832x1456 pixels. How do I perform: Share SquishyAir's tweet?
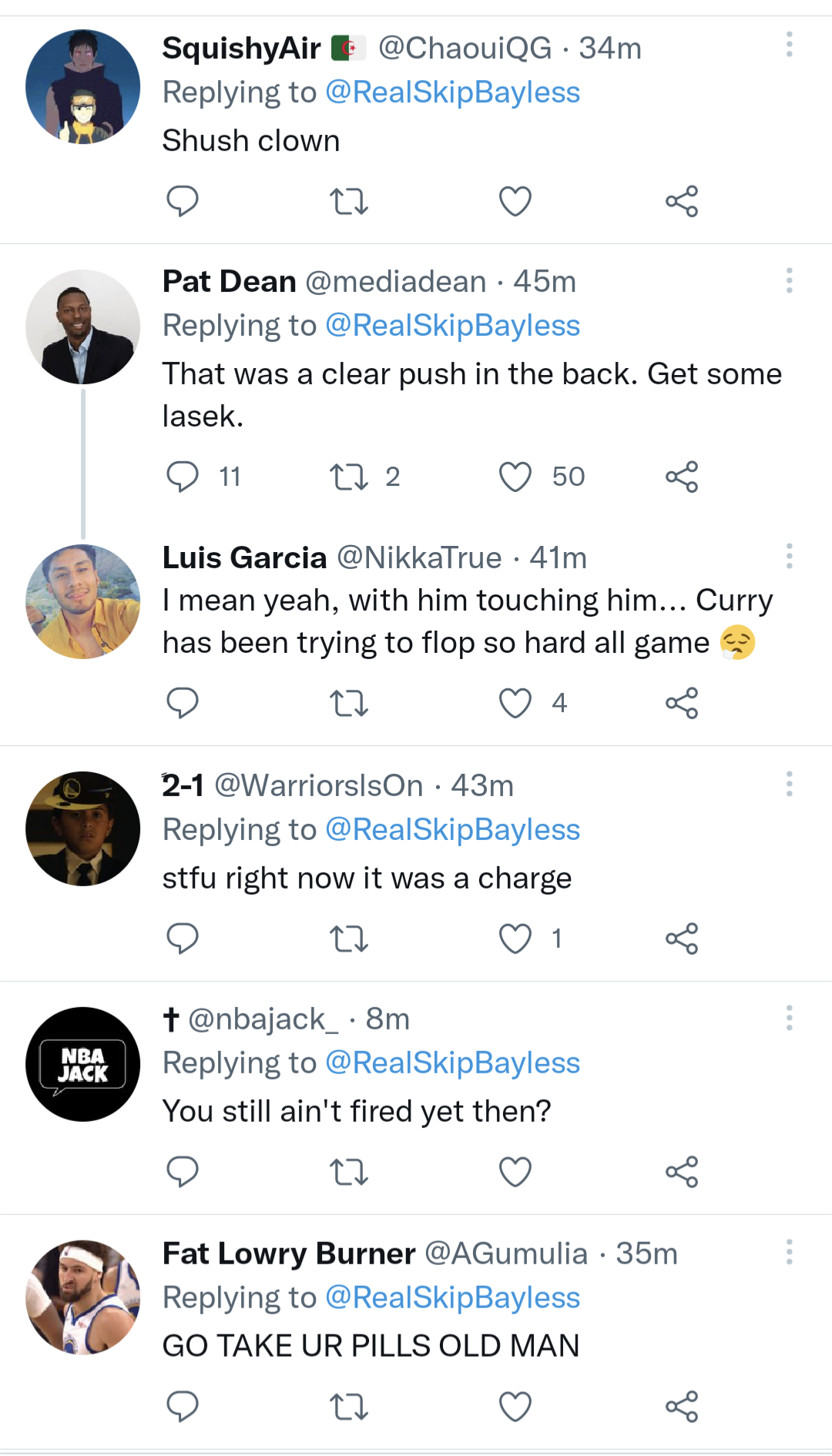(x=682, y=202)
